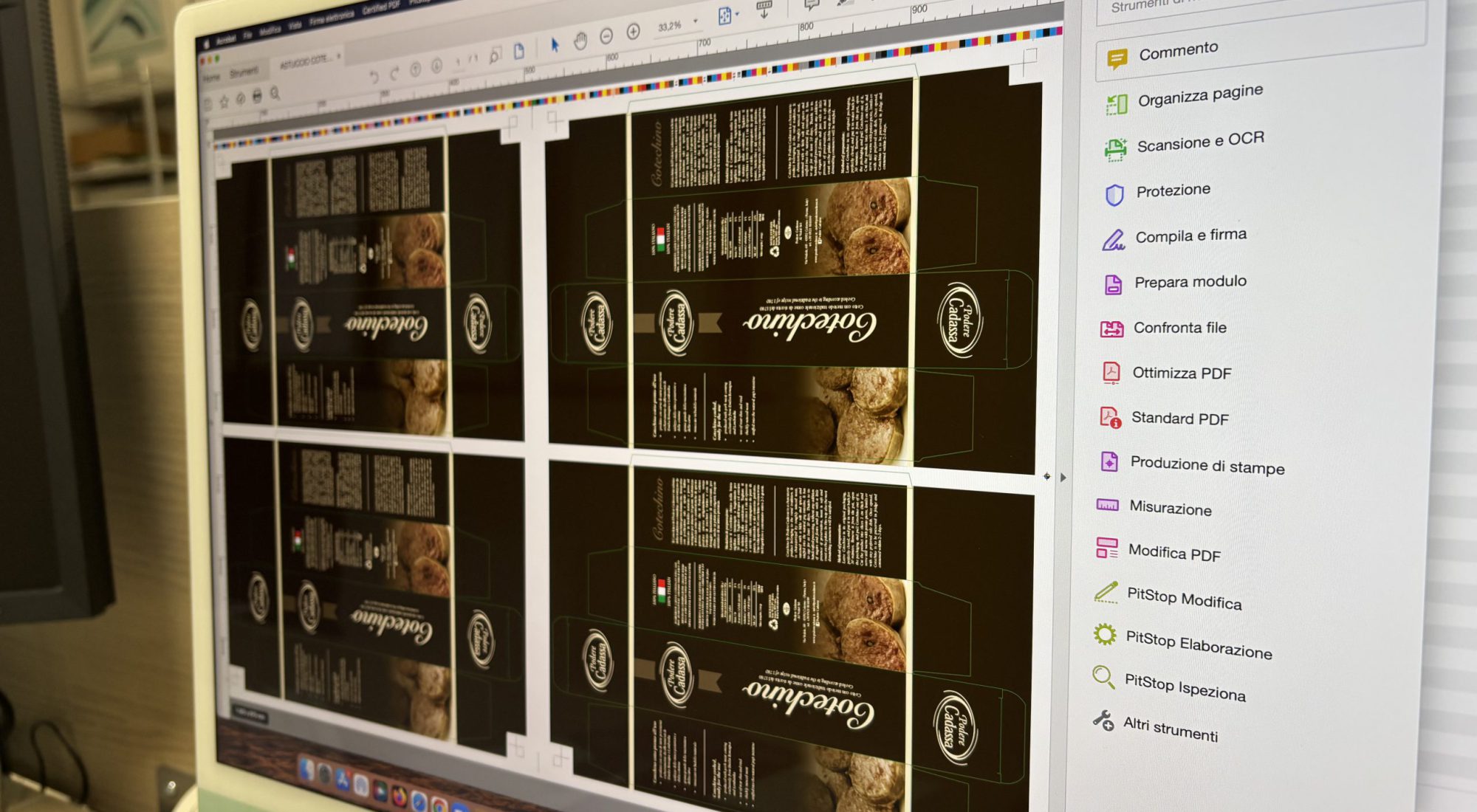1477x812 pixels.
Task: Open Produzione di stampe tool
Action: tap(1206, 466)
